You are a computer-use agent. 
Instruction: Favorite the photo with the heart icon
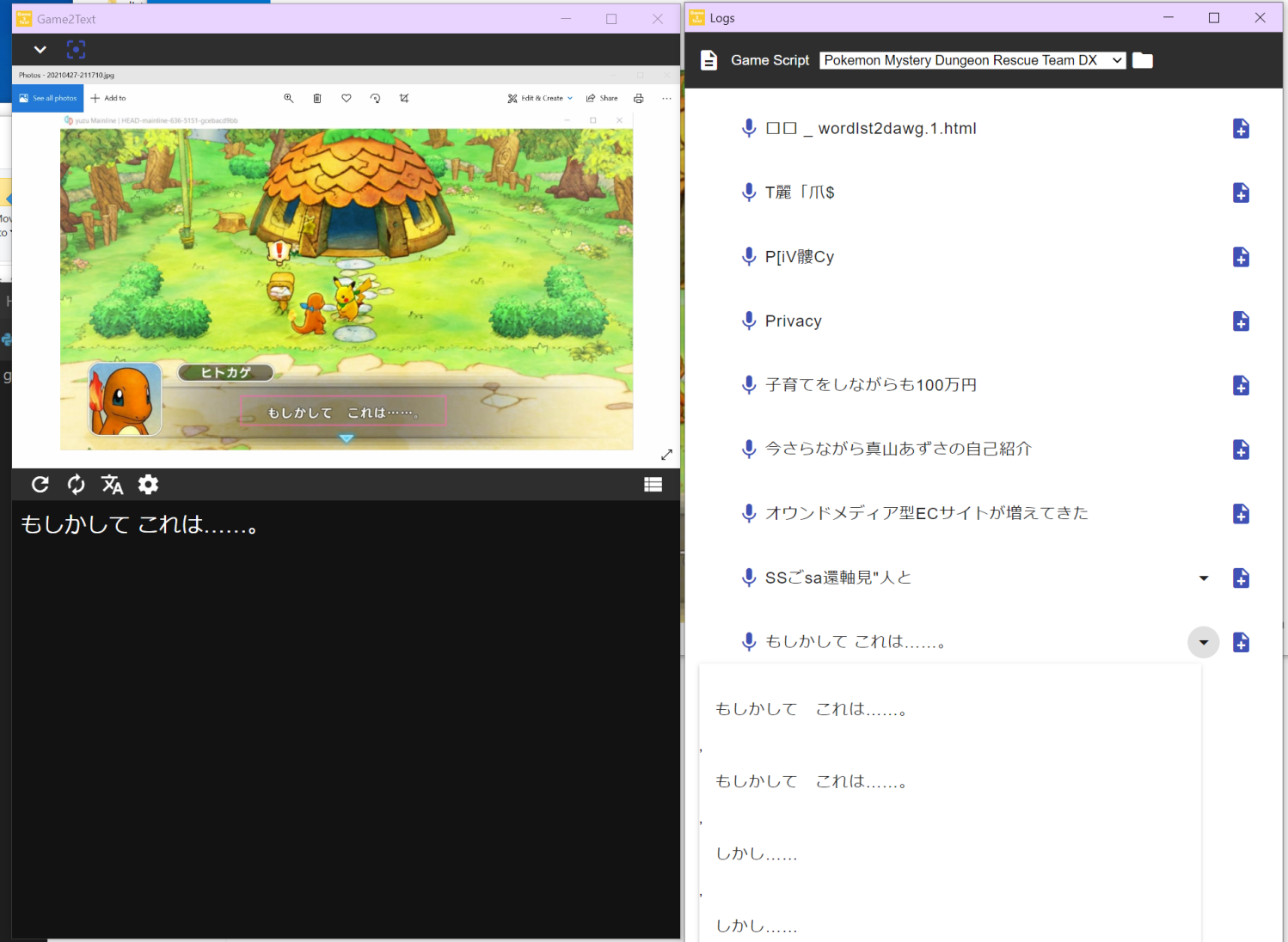(x=346, y=98)
